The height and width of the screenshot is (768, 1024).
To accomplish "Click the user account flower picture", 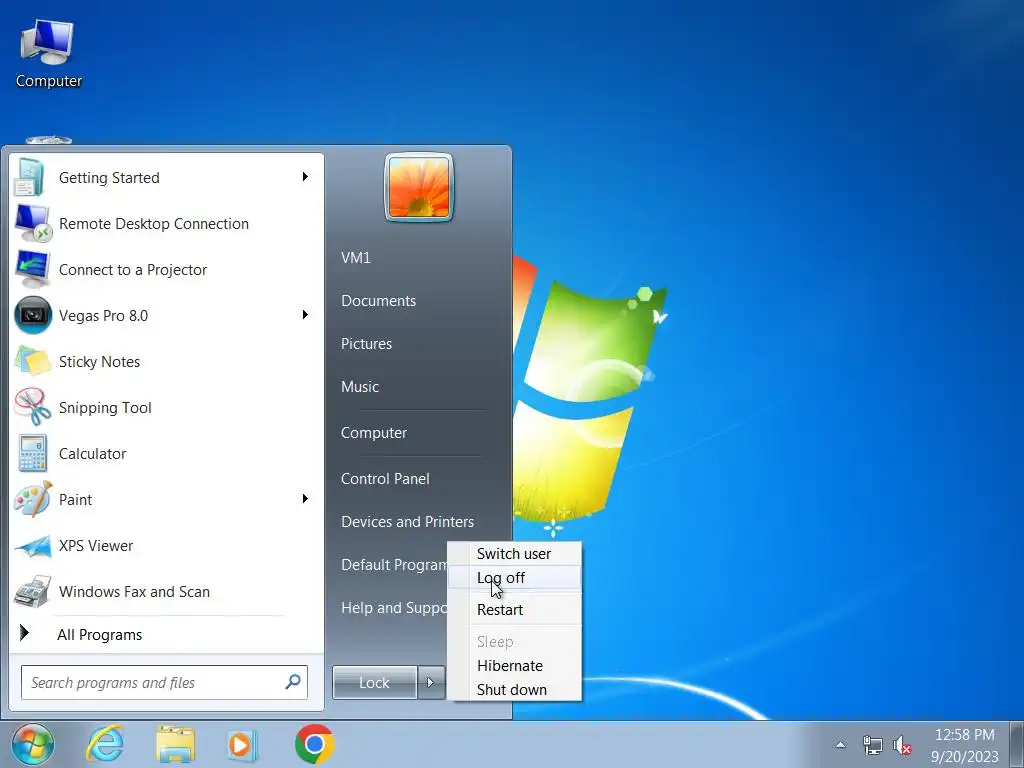I will (419, 187).
